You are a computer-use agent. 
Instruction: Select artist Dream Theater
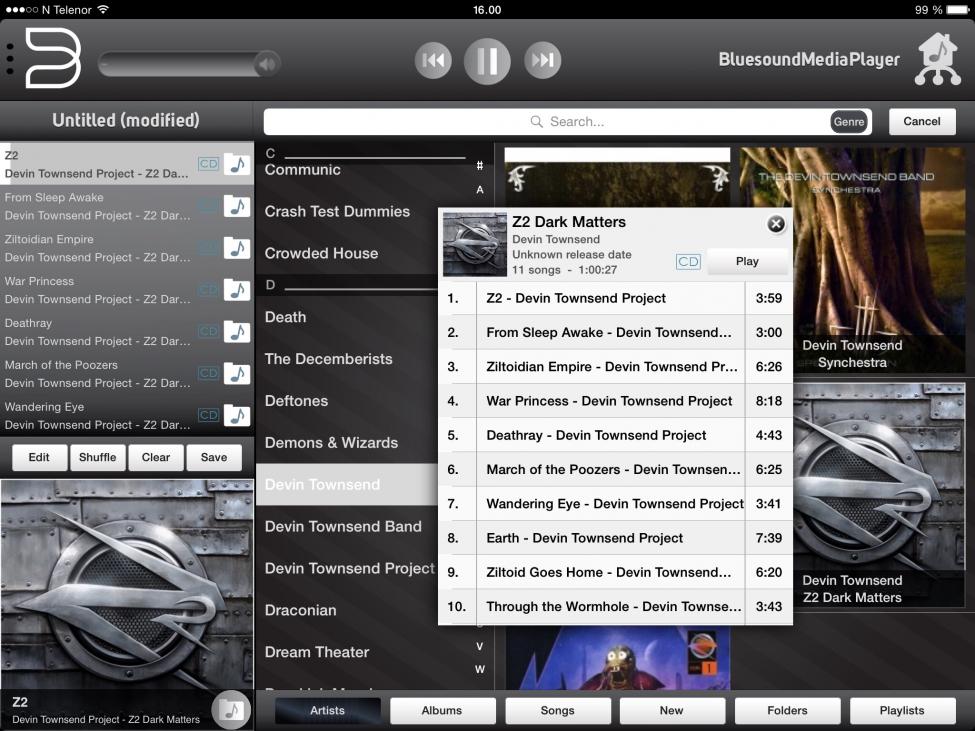317,652
